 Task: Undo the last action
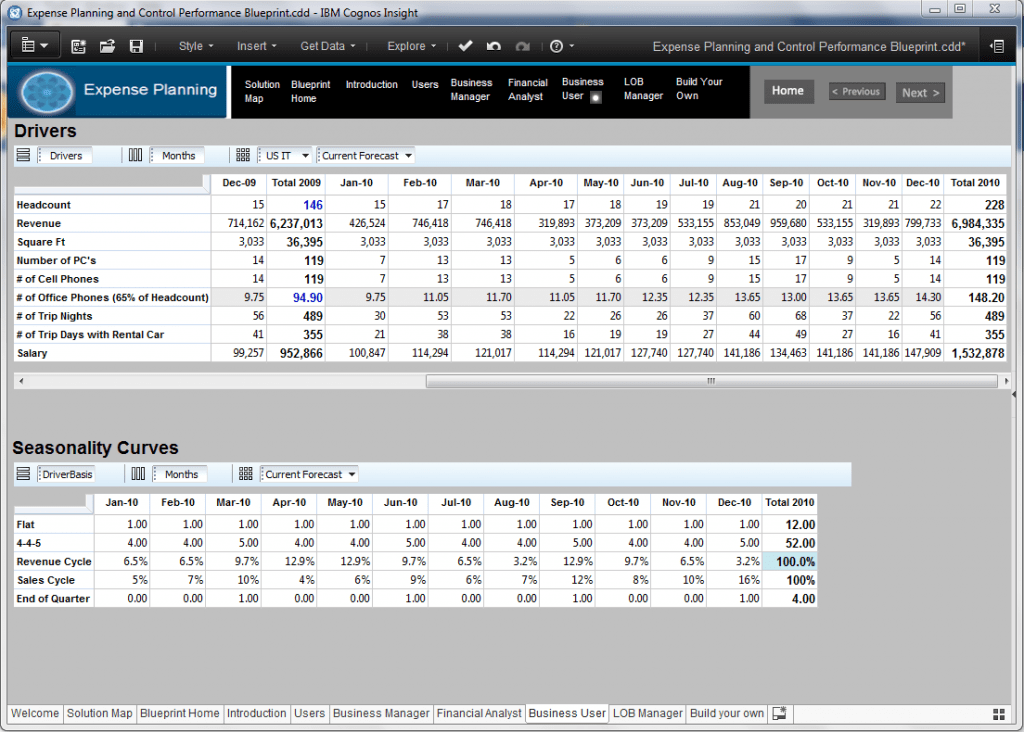(492, 46)
